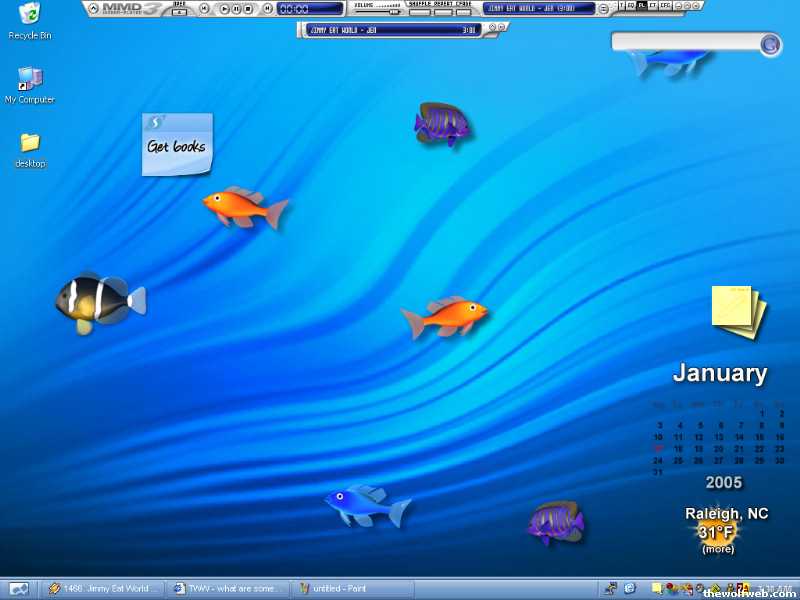Viewport: 800px width, 600px height.
Task: Open the (more) link on the weather widget
Action: 718,549
